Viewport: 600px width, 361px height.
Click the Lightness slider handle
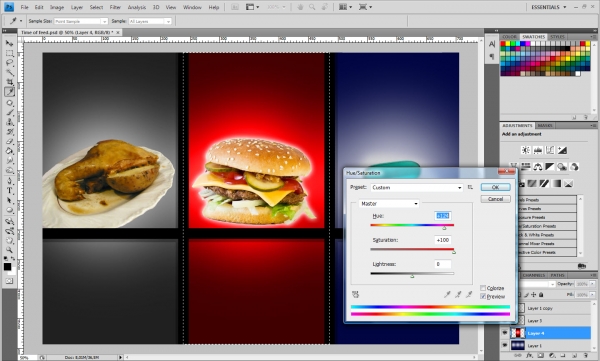click(x=412, y=276)
